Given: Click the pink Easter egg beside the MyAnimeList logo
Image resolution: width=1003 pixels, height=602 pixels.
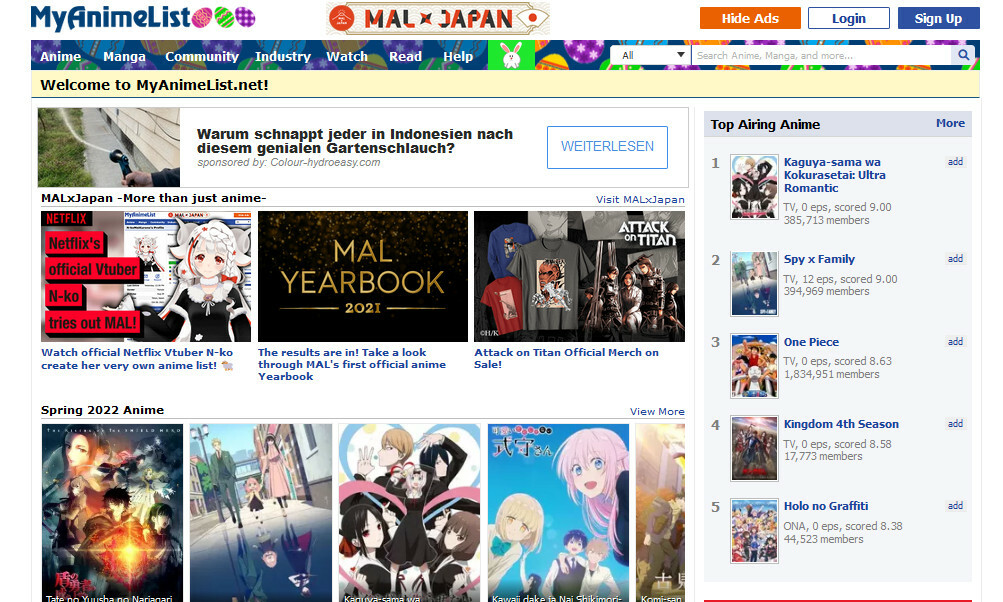Looking at the screenshot, I should [201, 17].
